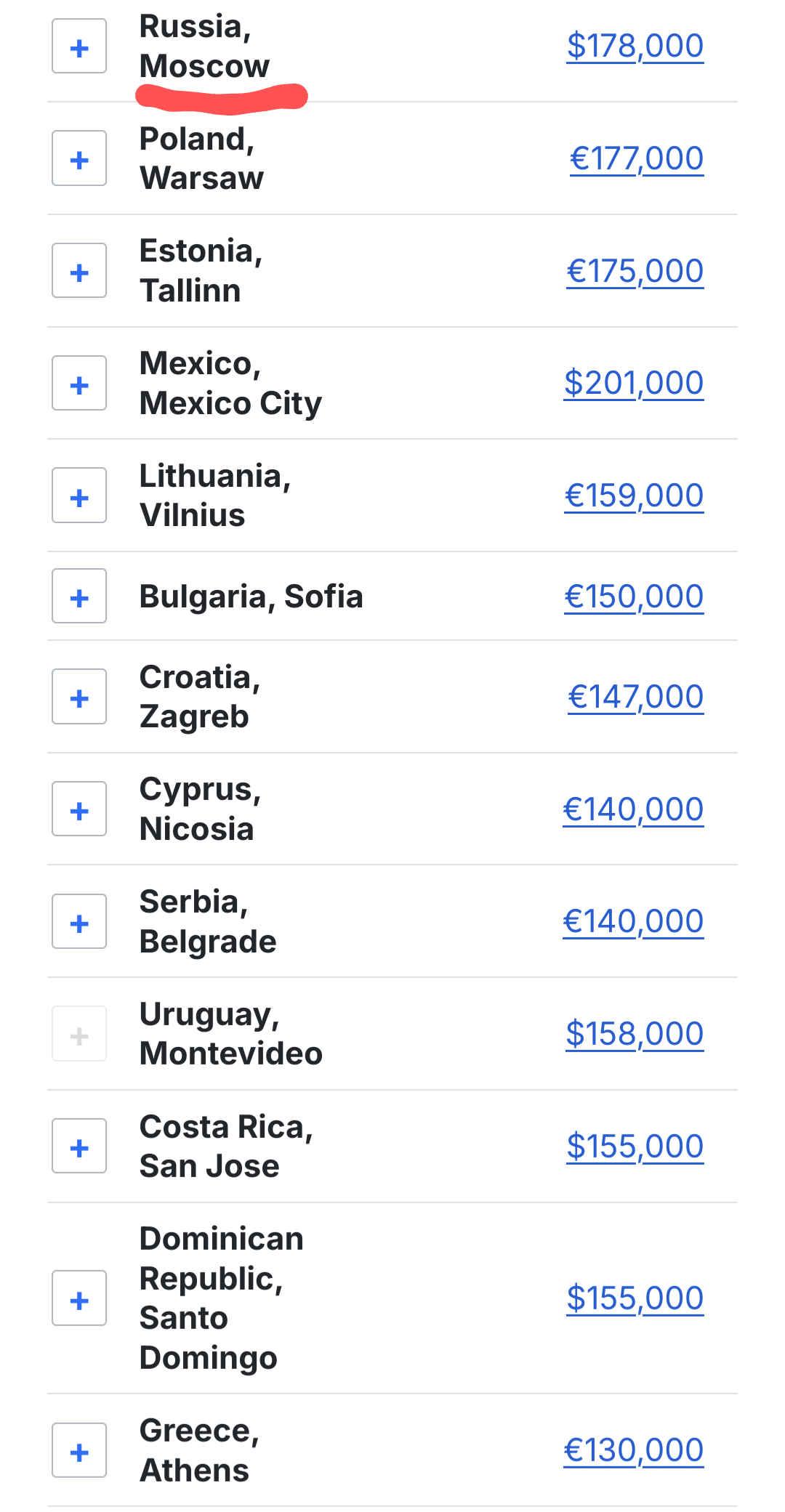Screen dimensions: 785x1512
Task: Tap plus icon next to Lithuania, Vilnius
Action: coord(79,496)
